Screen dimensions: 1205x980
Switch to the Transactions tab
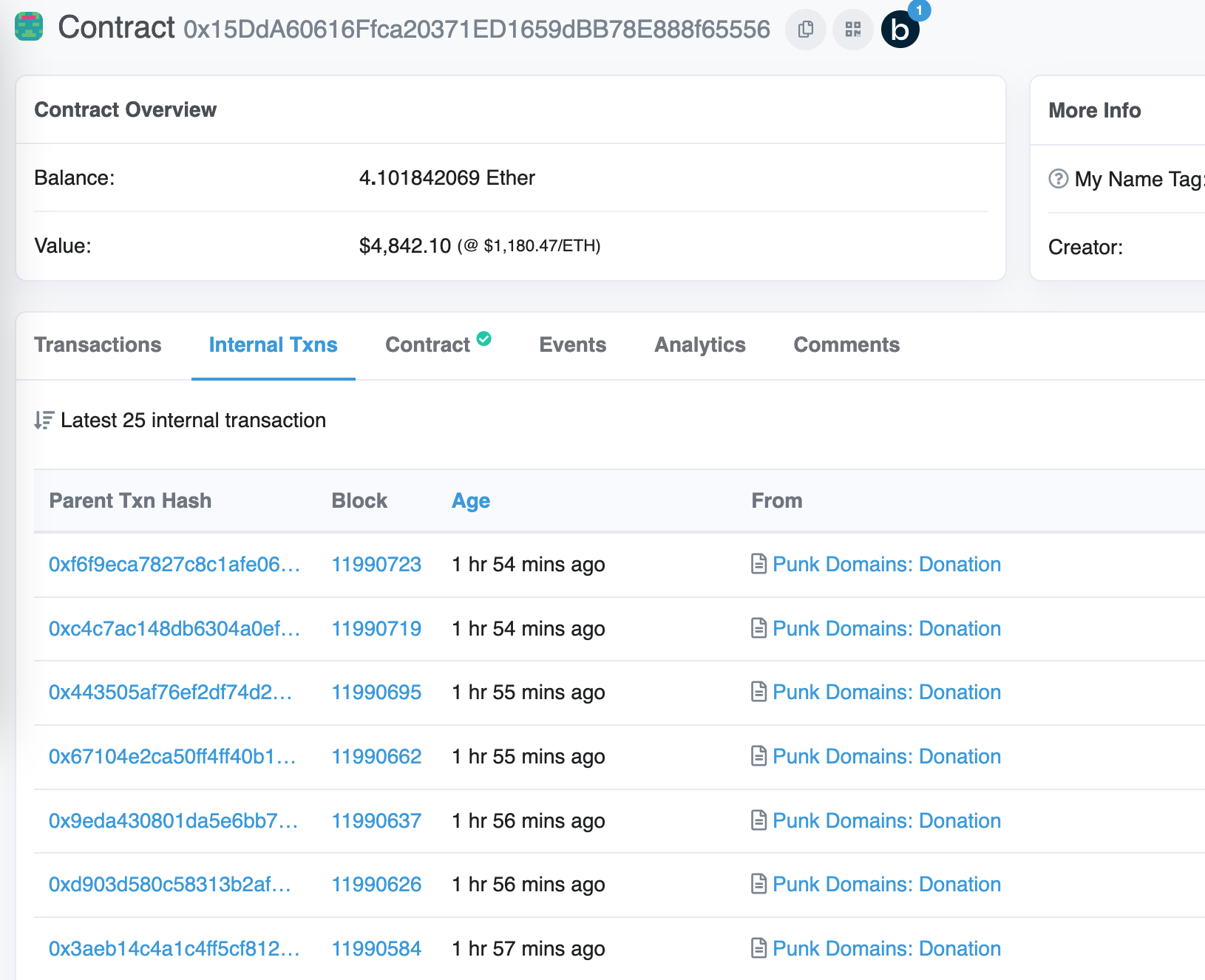coord(98,345)
